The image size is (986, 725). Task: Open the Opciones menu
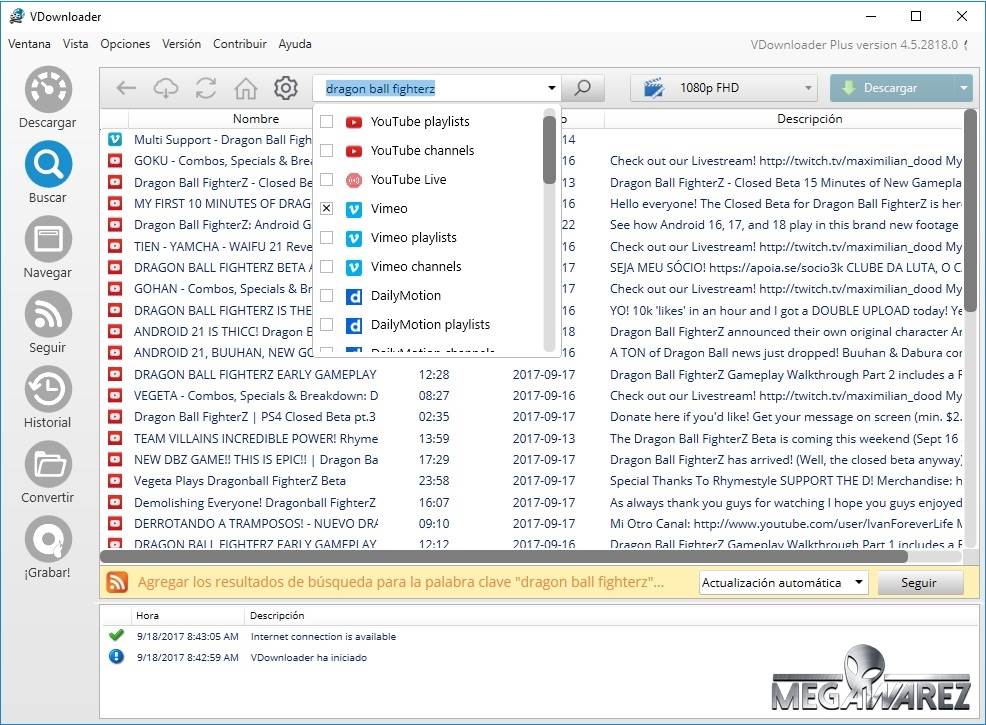[125, 44]
